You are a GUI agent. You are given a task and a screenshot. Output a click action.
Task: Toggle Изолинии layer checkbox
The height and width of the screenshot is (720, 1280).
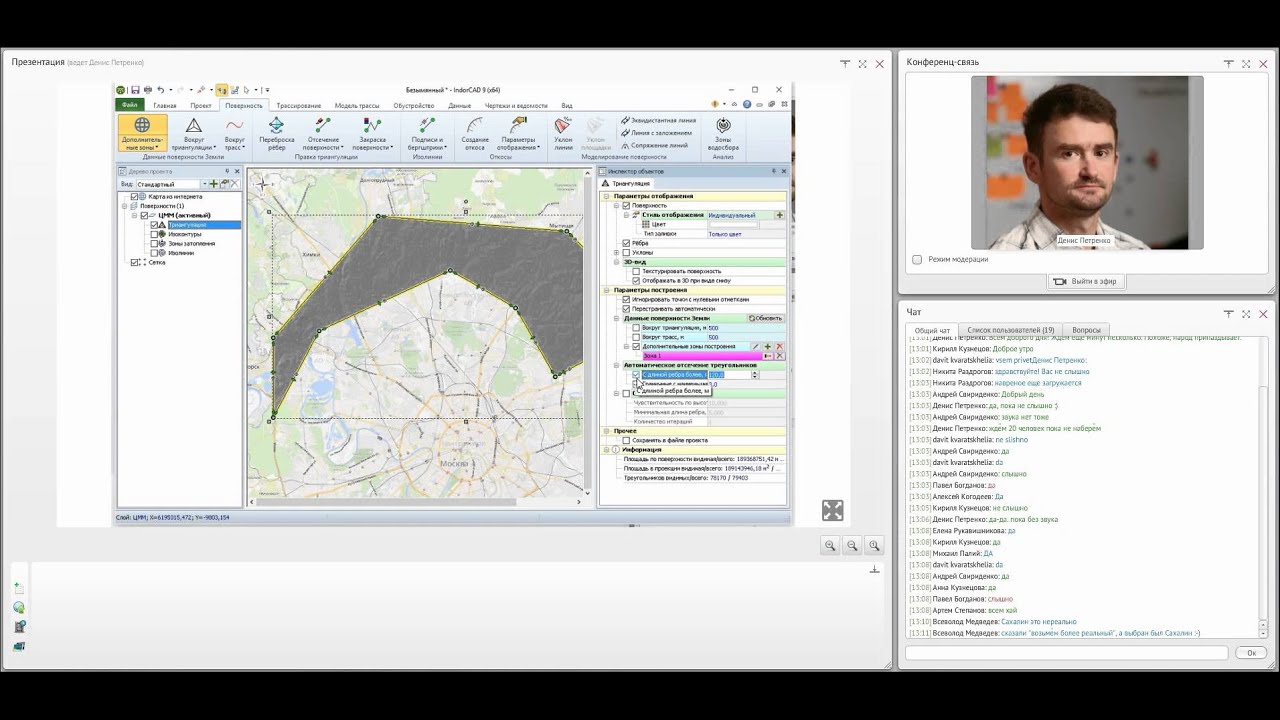(x=154, y=253)
